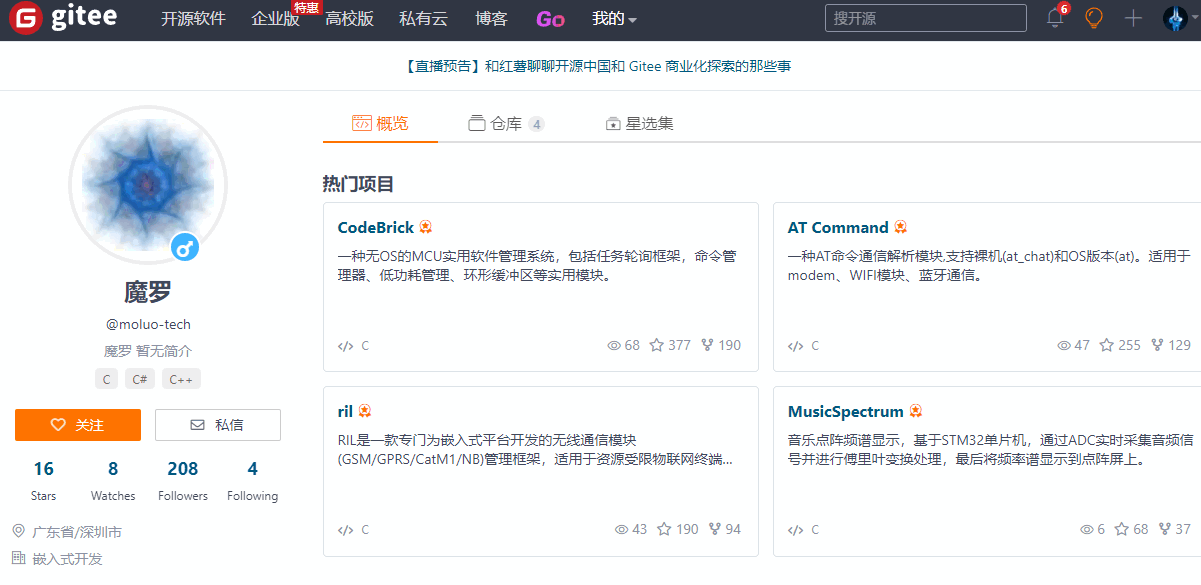Click the 热门项目 heading
Image resolution: width=1201 pixels, height=585 pixels.
click(358, 184)
